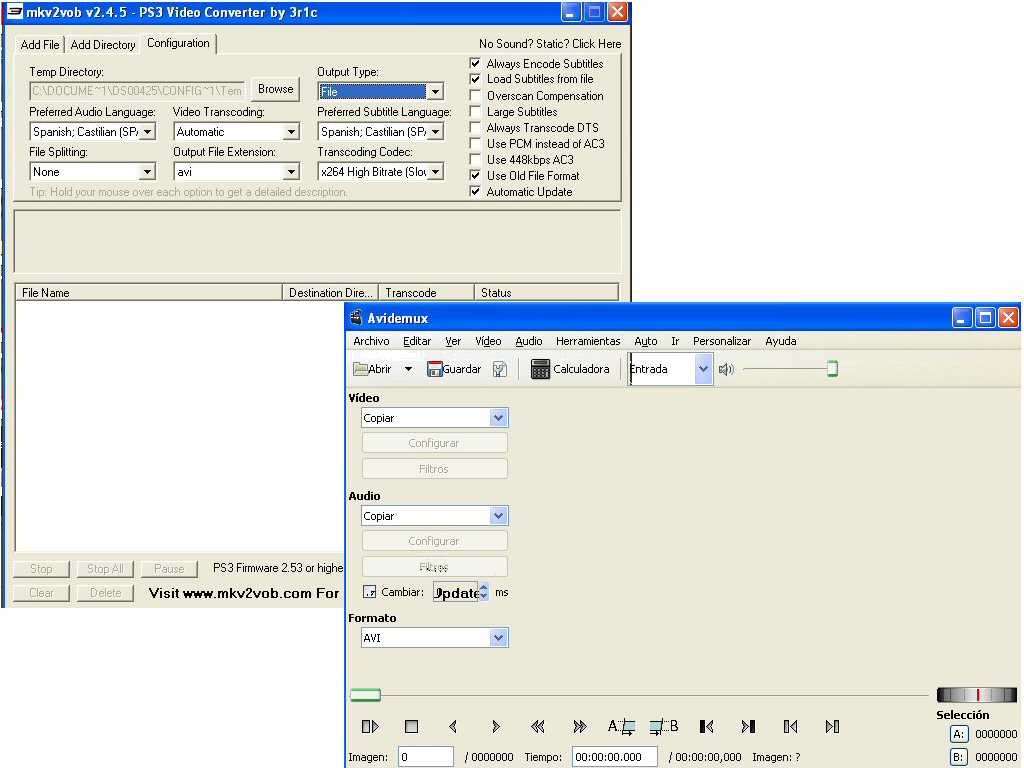Switch to the Add Directory tab

pyautogui.click(x=103, y=44)
